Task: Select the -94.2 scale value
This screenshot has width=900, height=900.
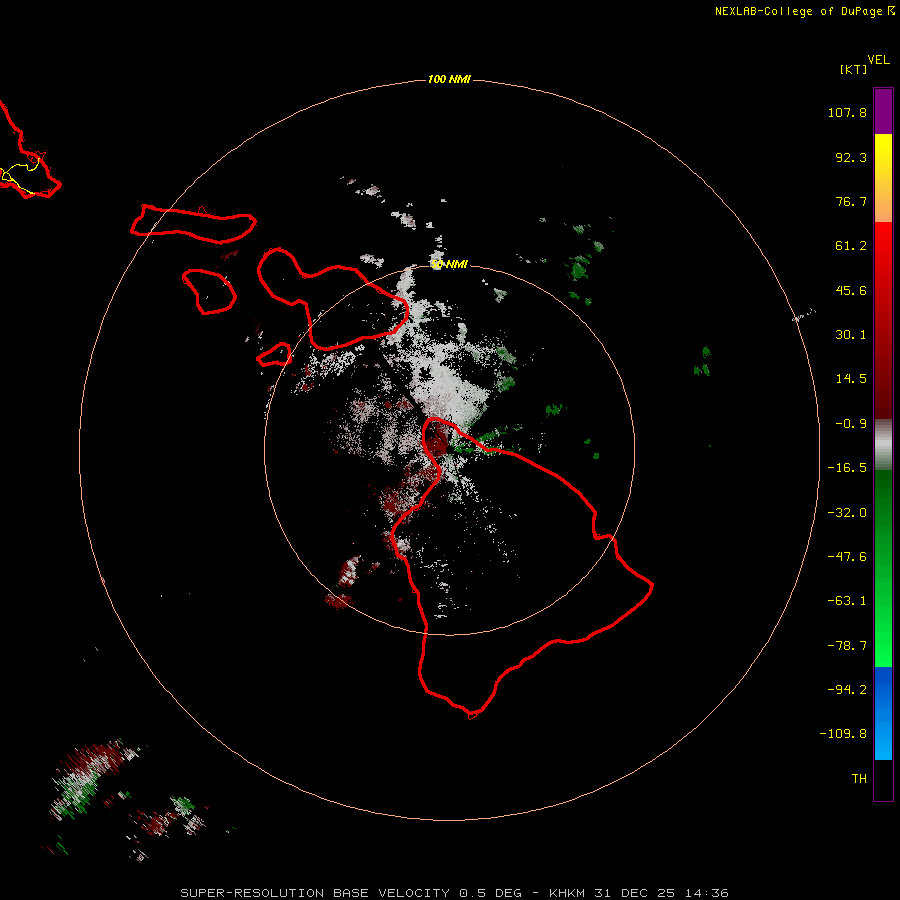Action: pyautogui.click(x=847, y=689)
